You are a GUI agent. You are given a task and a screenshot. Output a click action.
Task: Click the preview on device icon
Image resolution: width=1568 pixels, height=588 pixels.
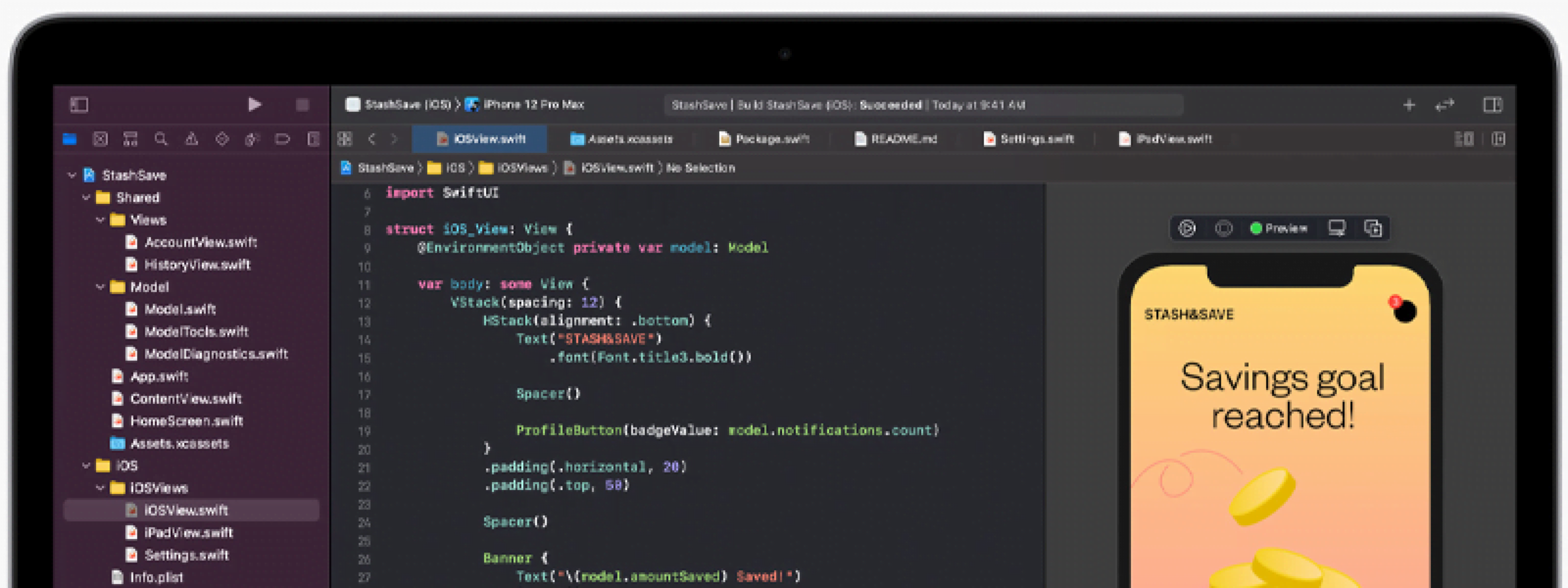pyautogui.click(x=1337, y=228)
